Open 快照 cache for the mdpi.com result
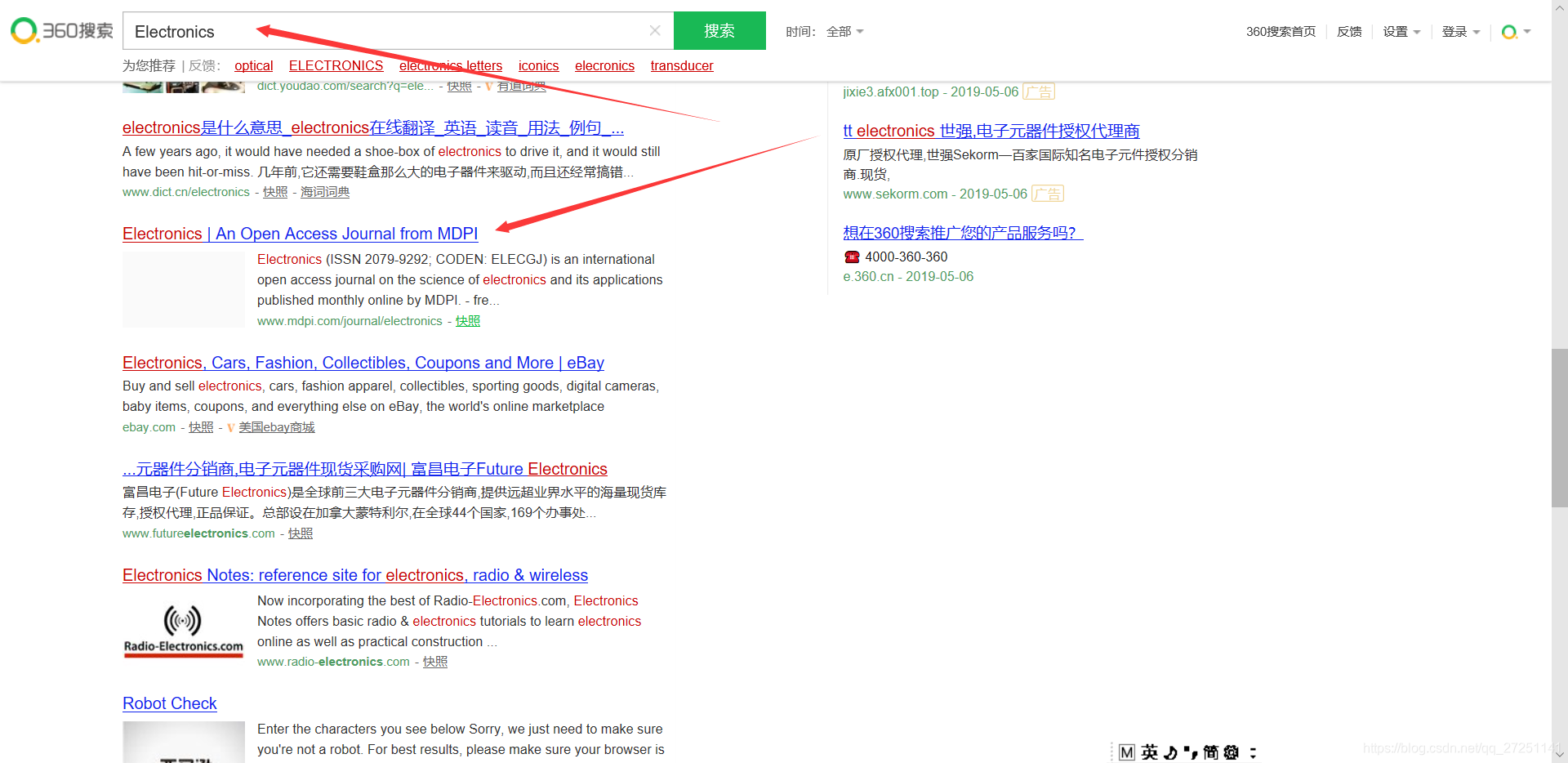This screenshot has width=1568, height=763. click(468, 321)
